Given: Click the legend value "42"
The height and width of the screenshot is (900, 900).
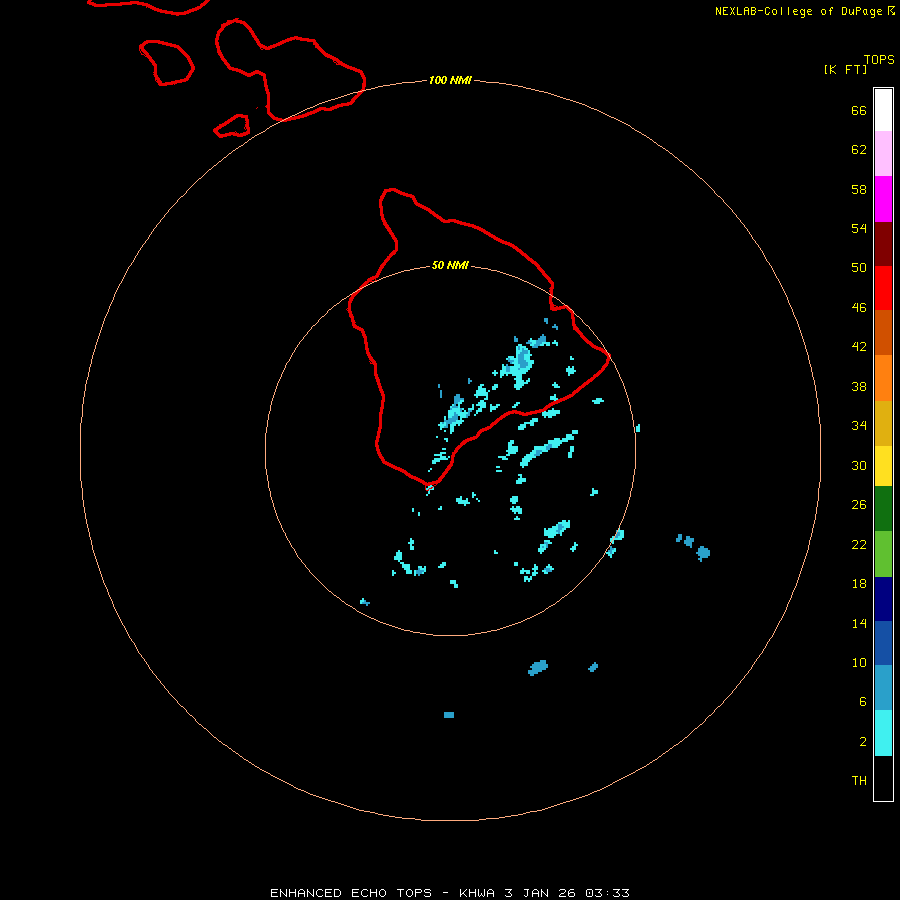Looking at the screenshot, I should [859, 347].
